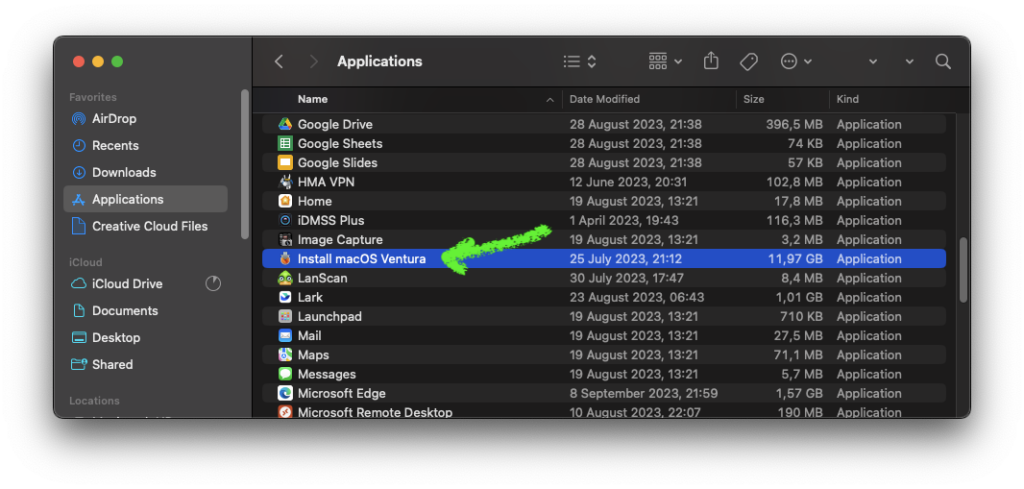Sort by the Date Modified column header

click(605, 99)
